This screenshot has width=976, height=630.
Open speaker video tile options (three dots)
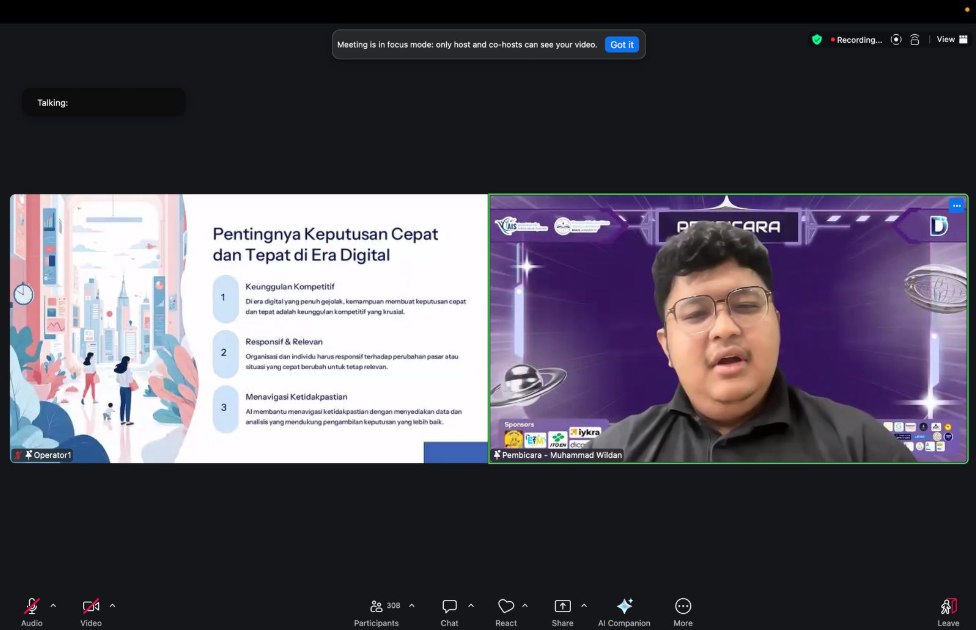(957, 206)
